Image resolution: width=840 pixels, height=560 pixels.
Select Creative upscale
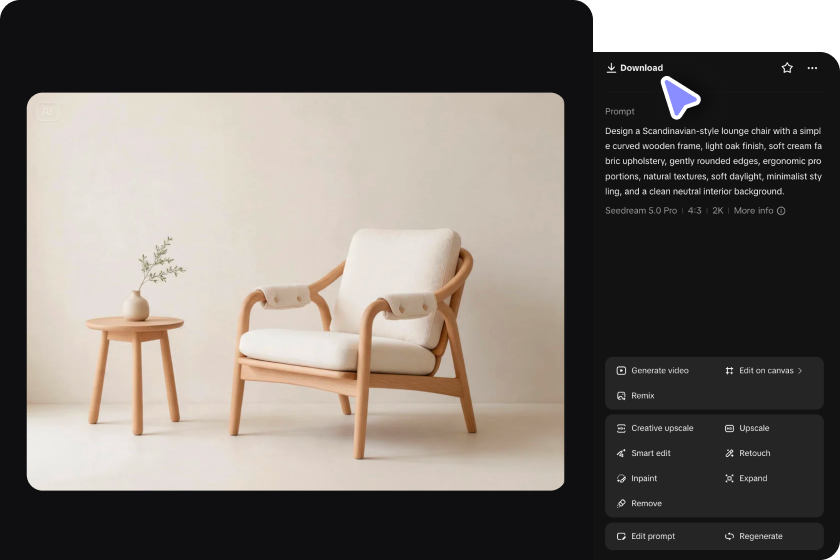click(x=655, y=428)
